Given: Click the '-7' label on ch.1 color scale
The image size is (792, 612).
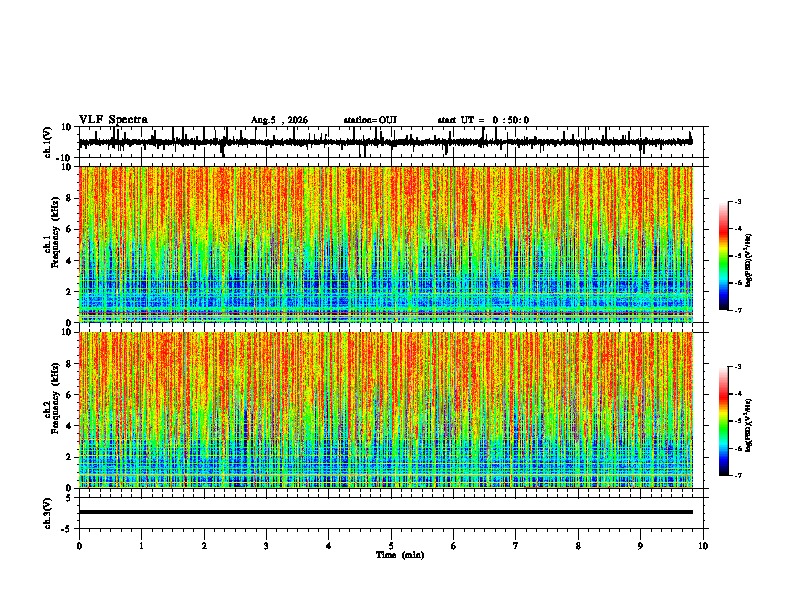Looking at the screenshot, I should coord(737,310).
